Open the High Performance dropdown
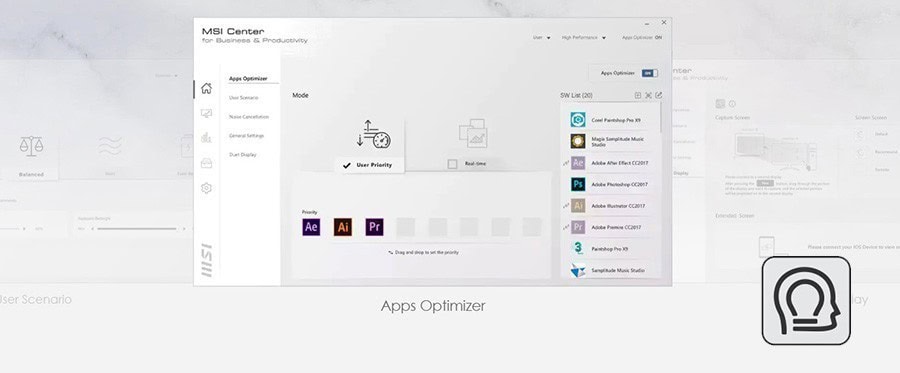 click(583, 37)
